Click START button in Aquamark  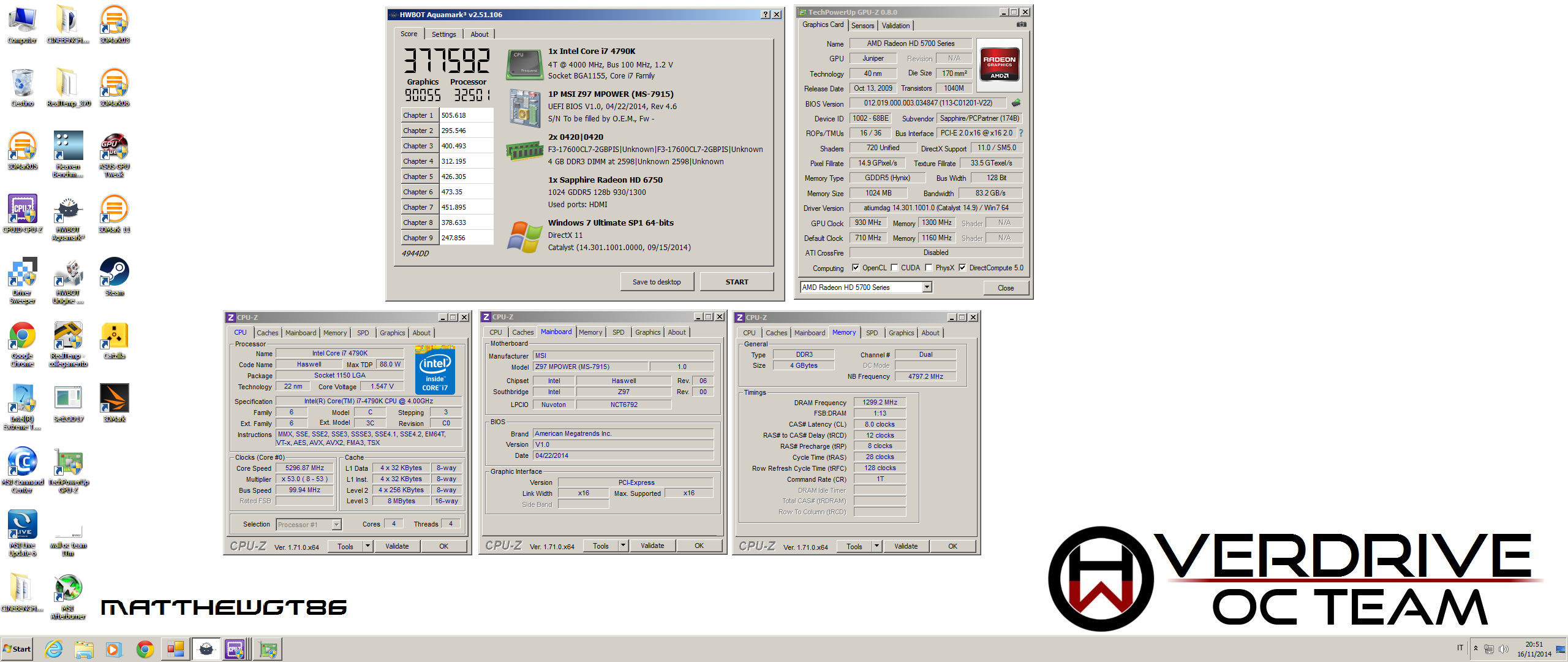tap(737, 282)
